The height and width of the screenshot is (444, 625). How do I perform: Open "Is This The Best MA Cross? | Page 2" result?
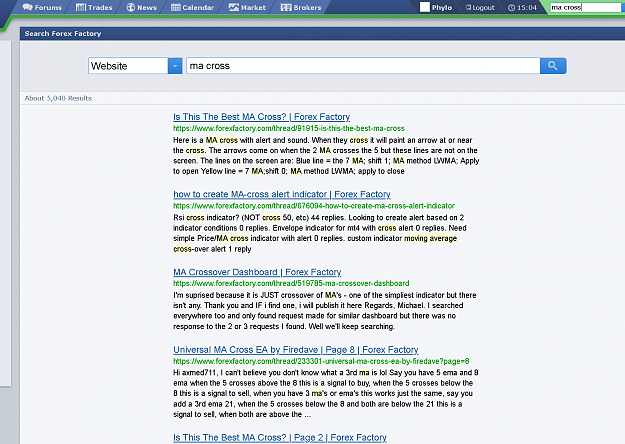pyautogui.click(x=280, y=437)
